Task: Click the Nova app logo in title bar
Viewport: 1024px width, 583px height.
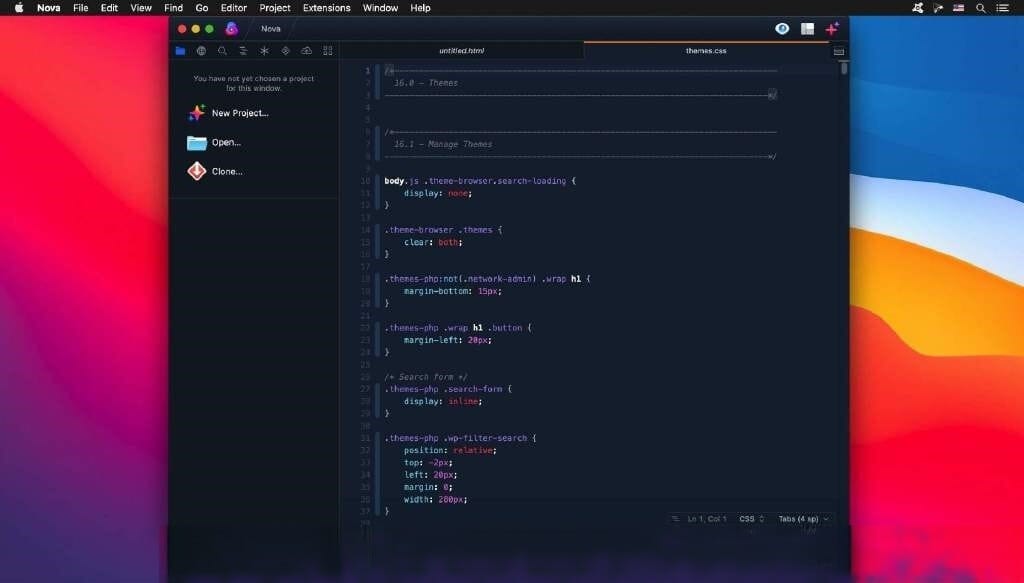Action: tap(231, 29)
